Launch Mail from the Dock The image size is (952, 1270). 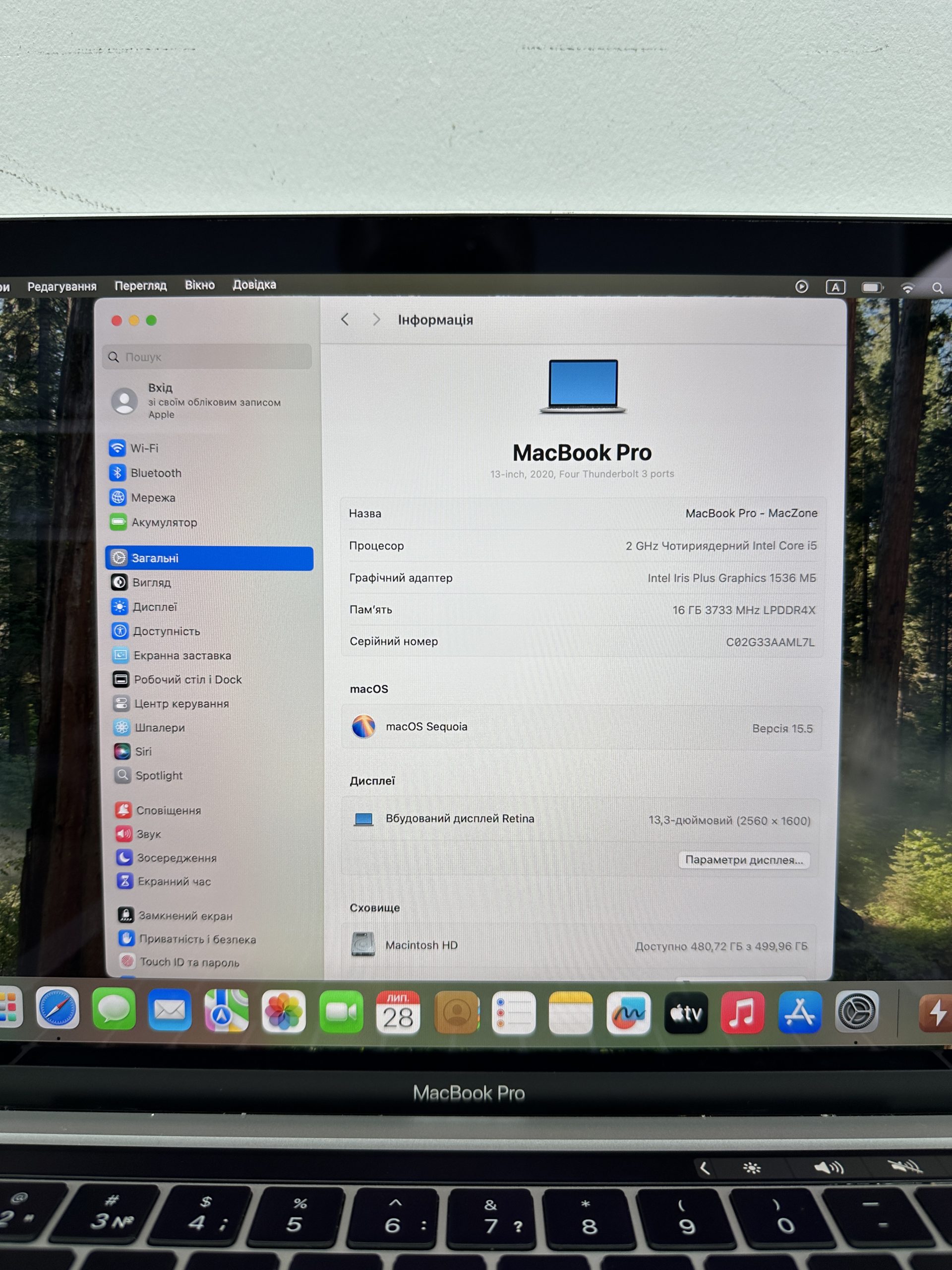tap(170, 1010)
